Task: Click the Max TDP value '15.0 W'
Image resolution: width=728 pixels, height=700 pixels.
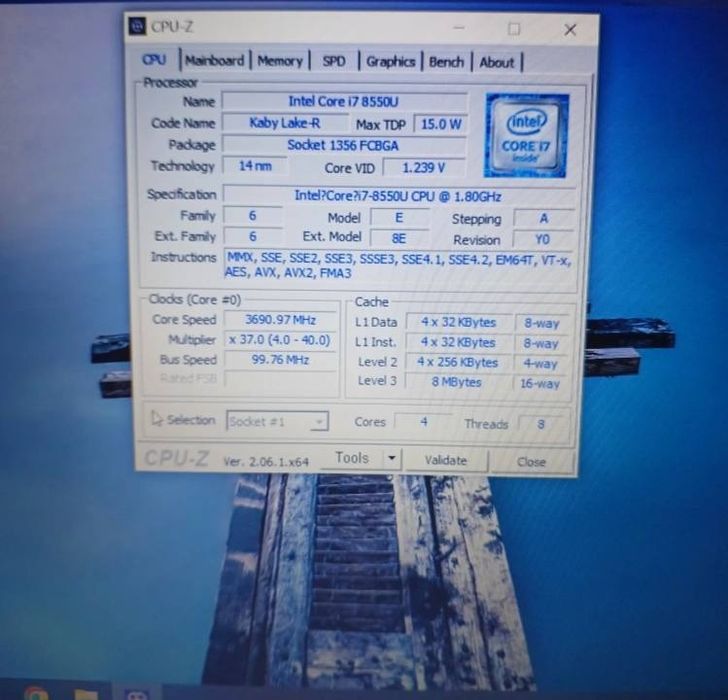Action: point(441,124)
